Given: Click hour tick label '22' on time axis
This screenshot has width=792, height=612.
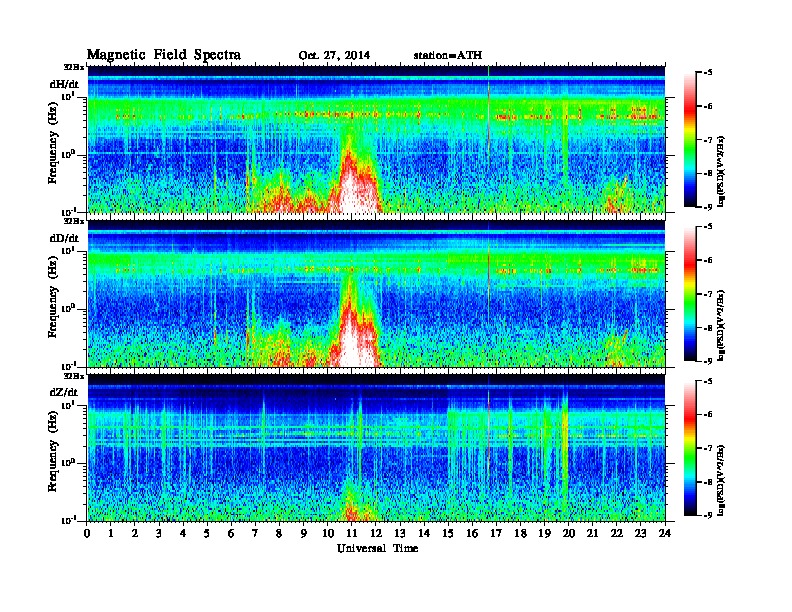Looking at the screenshot, I should tap(617, 534).
